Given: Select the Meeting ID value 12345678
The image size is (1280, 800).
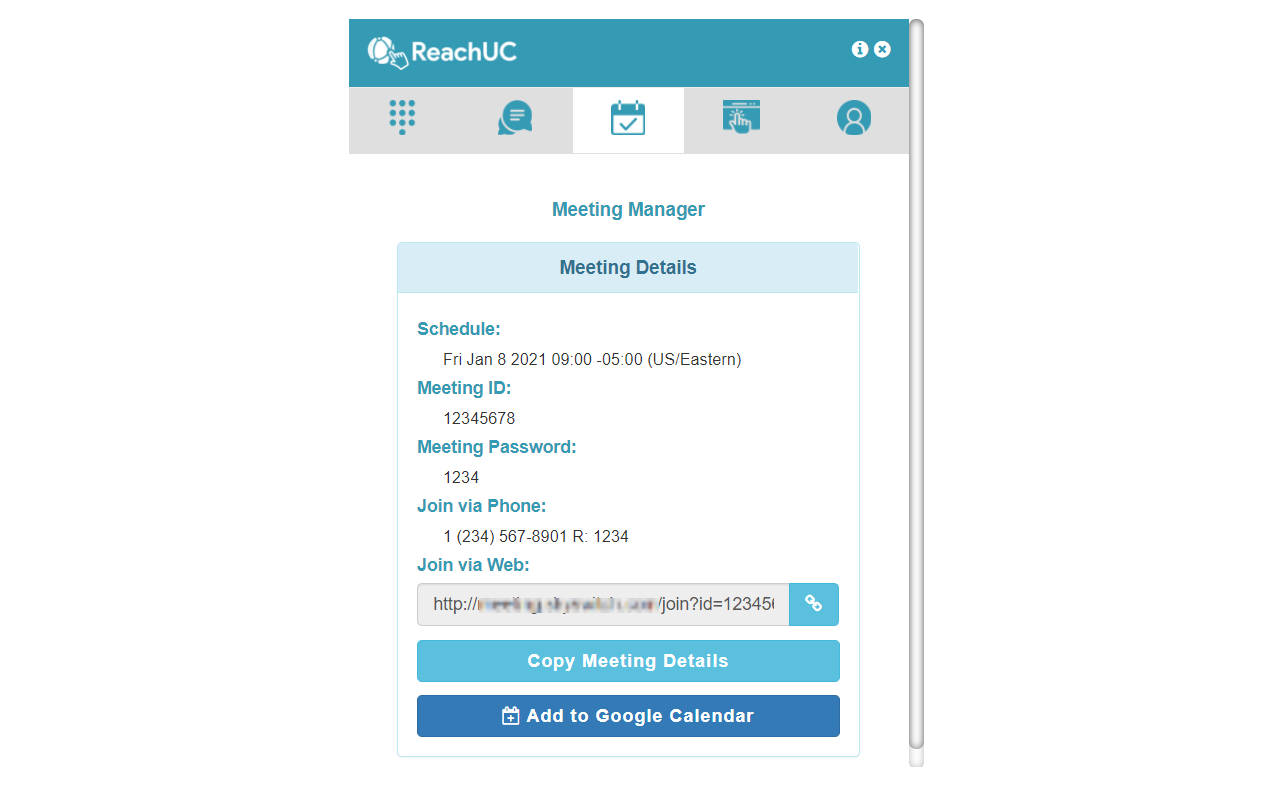Looking at the screenshot, I should click(x=479, y=418).
